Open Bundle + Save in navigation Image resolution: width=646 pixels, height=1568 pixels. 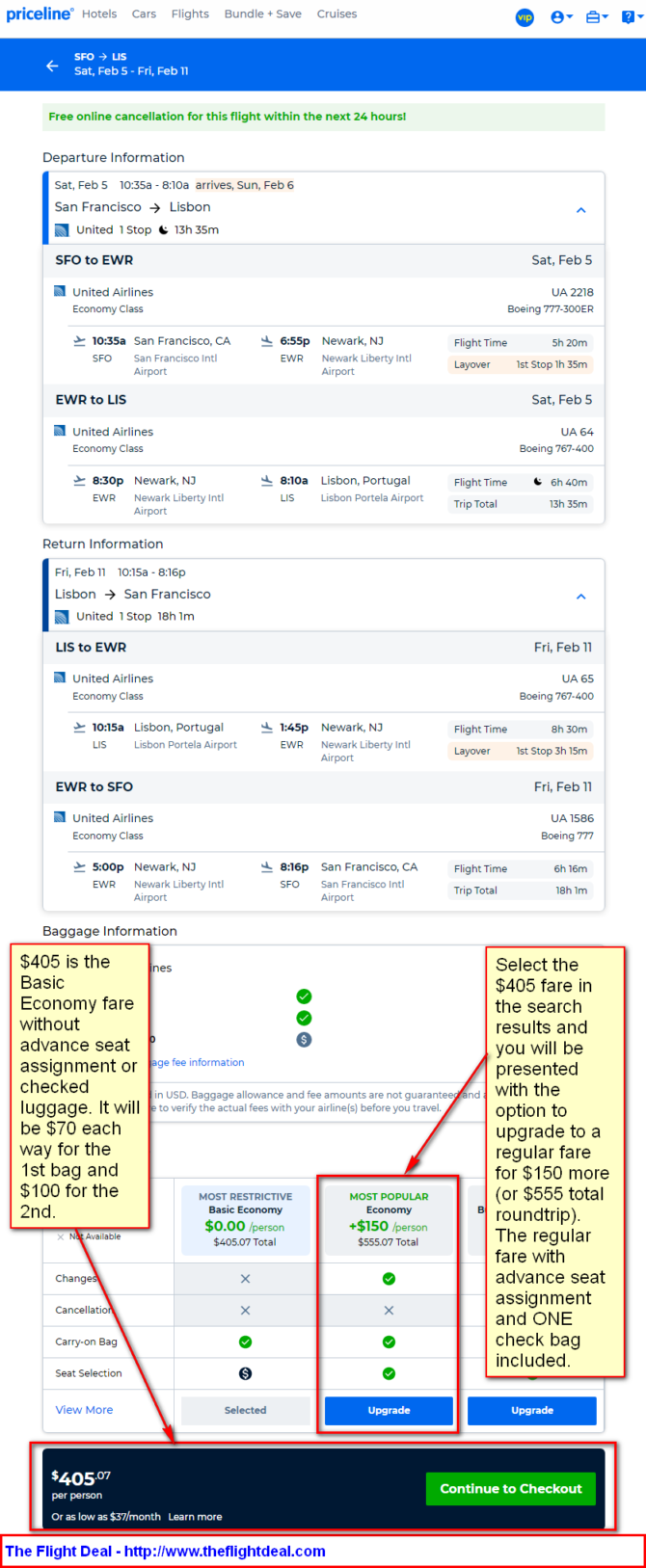pyautogui.click(x=263, y=14)
